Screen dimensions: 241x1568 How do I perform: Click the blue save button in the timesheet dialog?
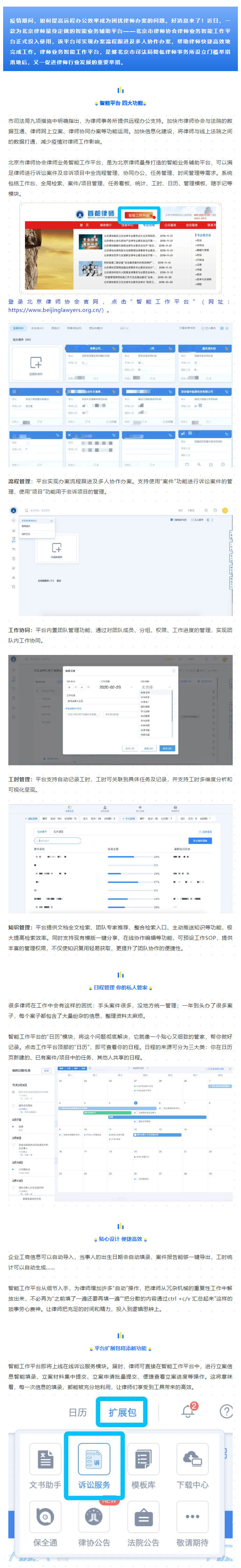click(167, 748)
